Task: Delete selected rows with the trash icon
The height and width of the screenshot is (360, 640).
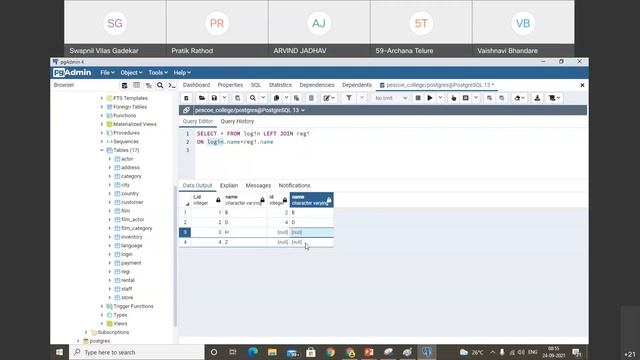Action: coord(311,98)
